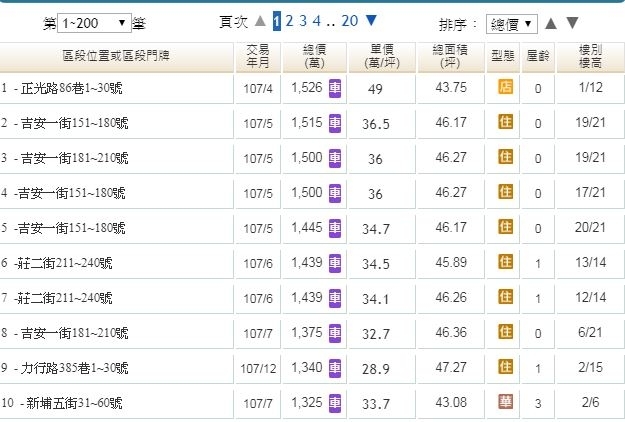Go to page 2
Screen dimensions: 625x422
click(289, 20)
